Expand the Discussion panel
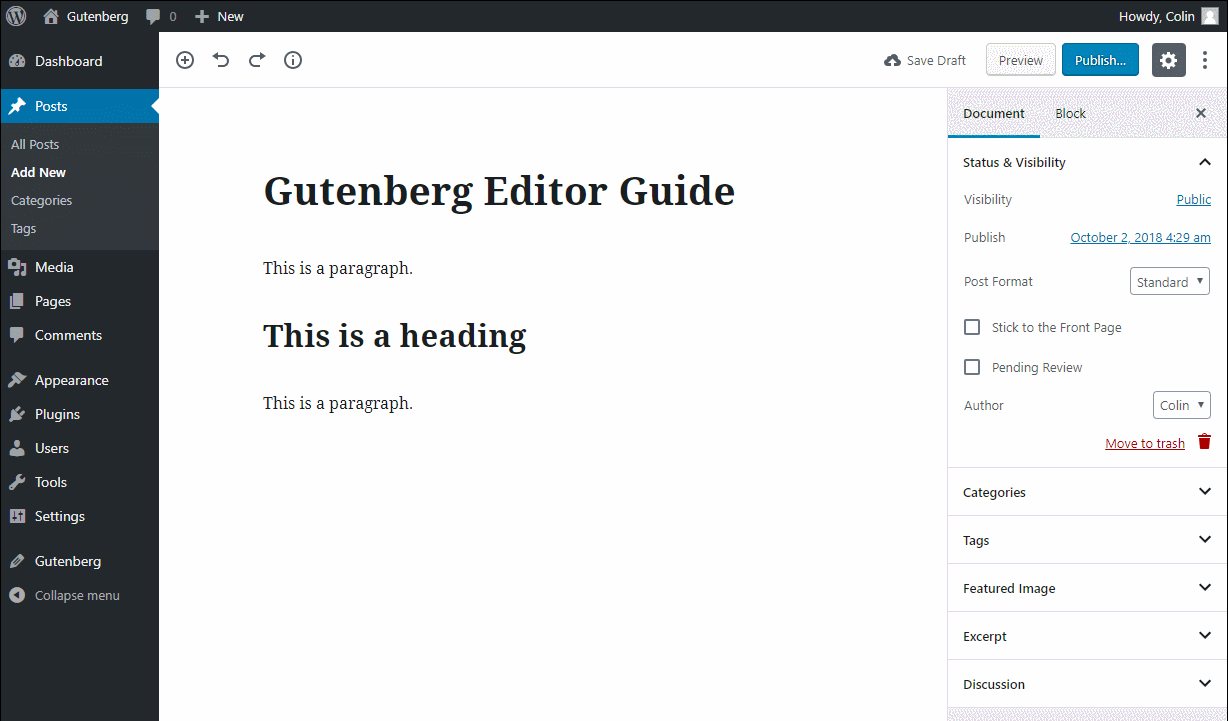The width and height of the screenshot is (1228, 721). point(1087,684)
